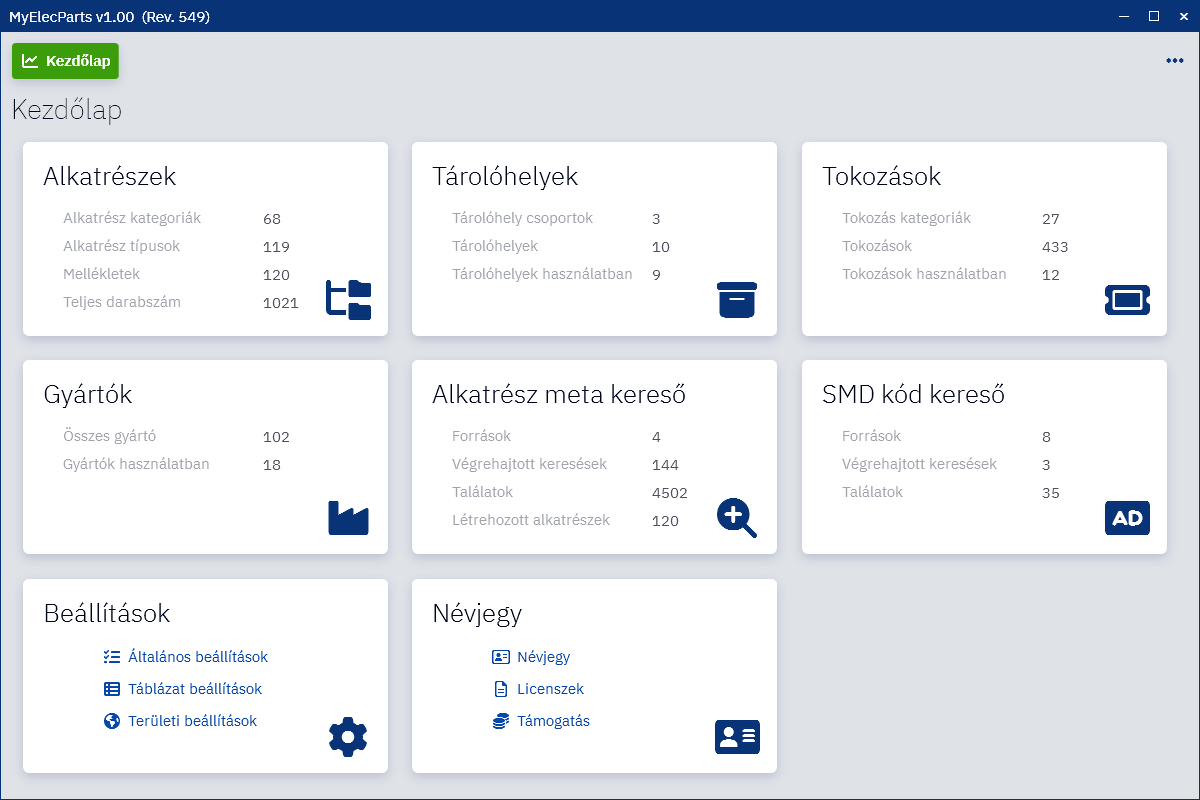Click the table icon beside Táblázat beállítások
This screenshot has height=800, width=1200.
click(112, 689)
